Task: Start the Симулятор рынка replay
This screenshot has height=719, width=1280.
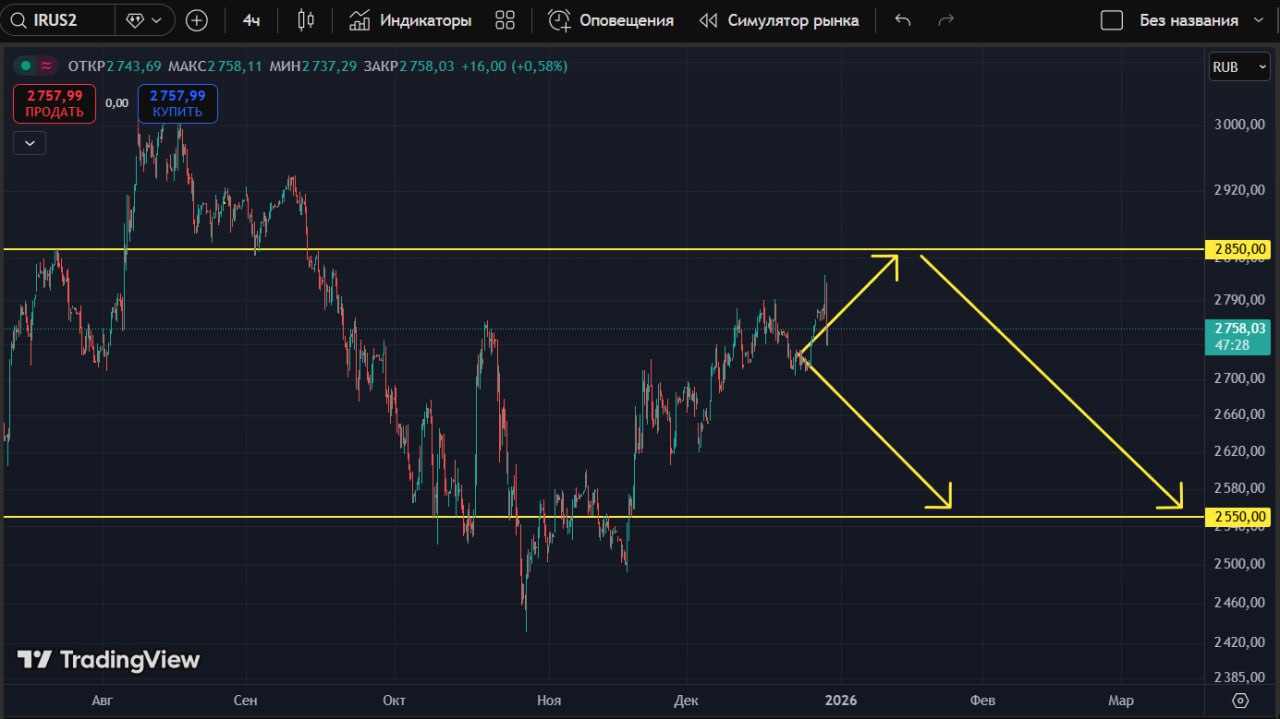Action: click(x=779, y=20)
